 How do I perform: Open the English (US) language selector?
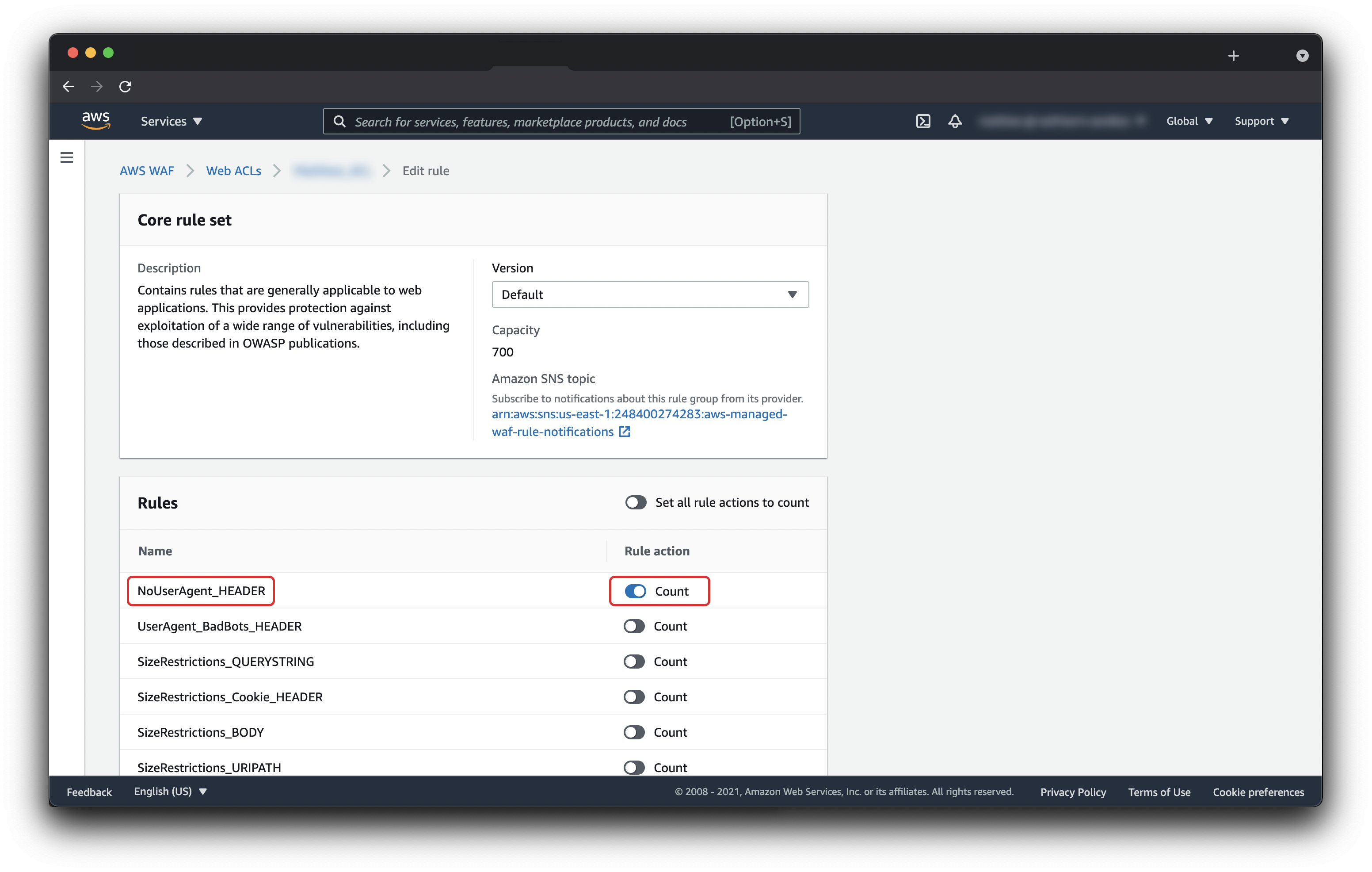[x=169, y=791]
